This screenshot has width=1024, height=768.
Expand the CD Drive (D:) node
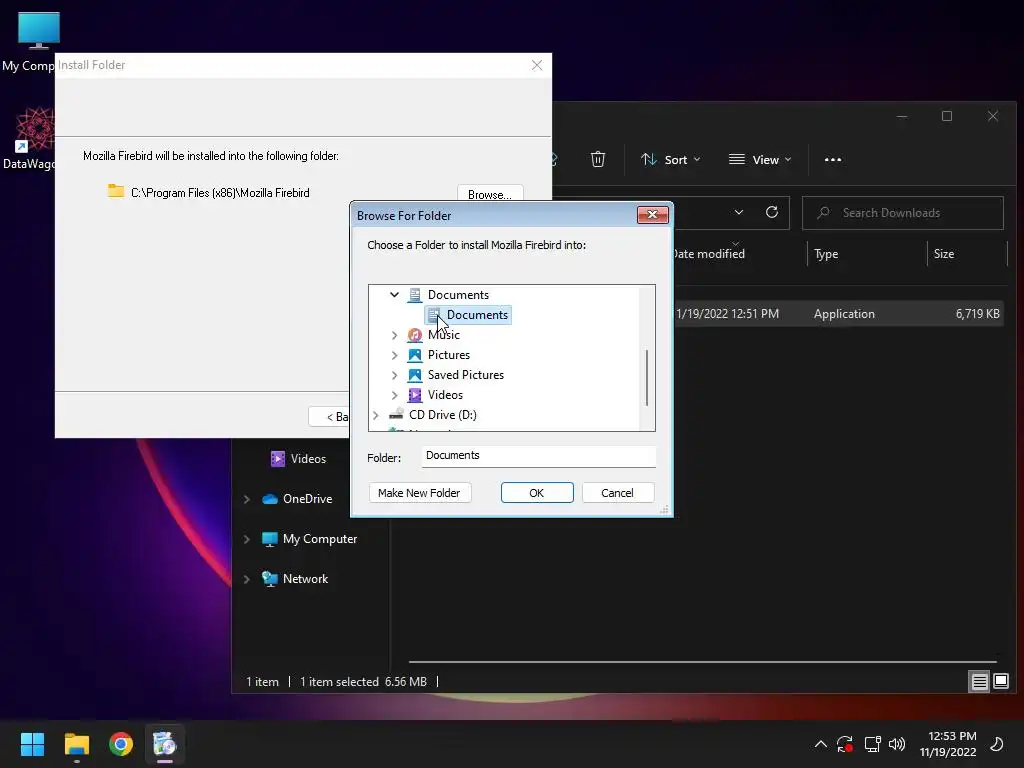tap(376, 415)
